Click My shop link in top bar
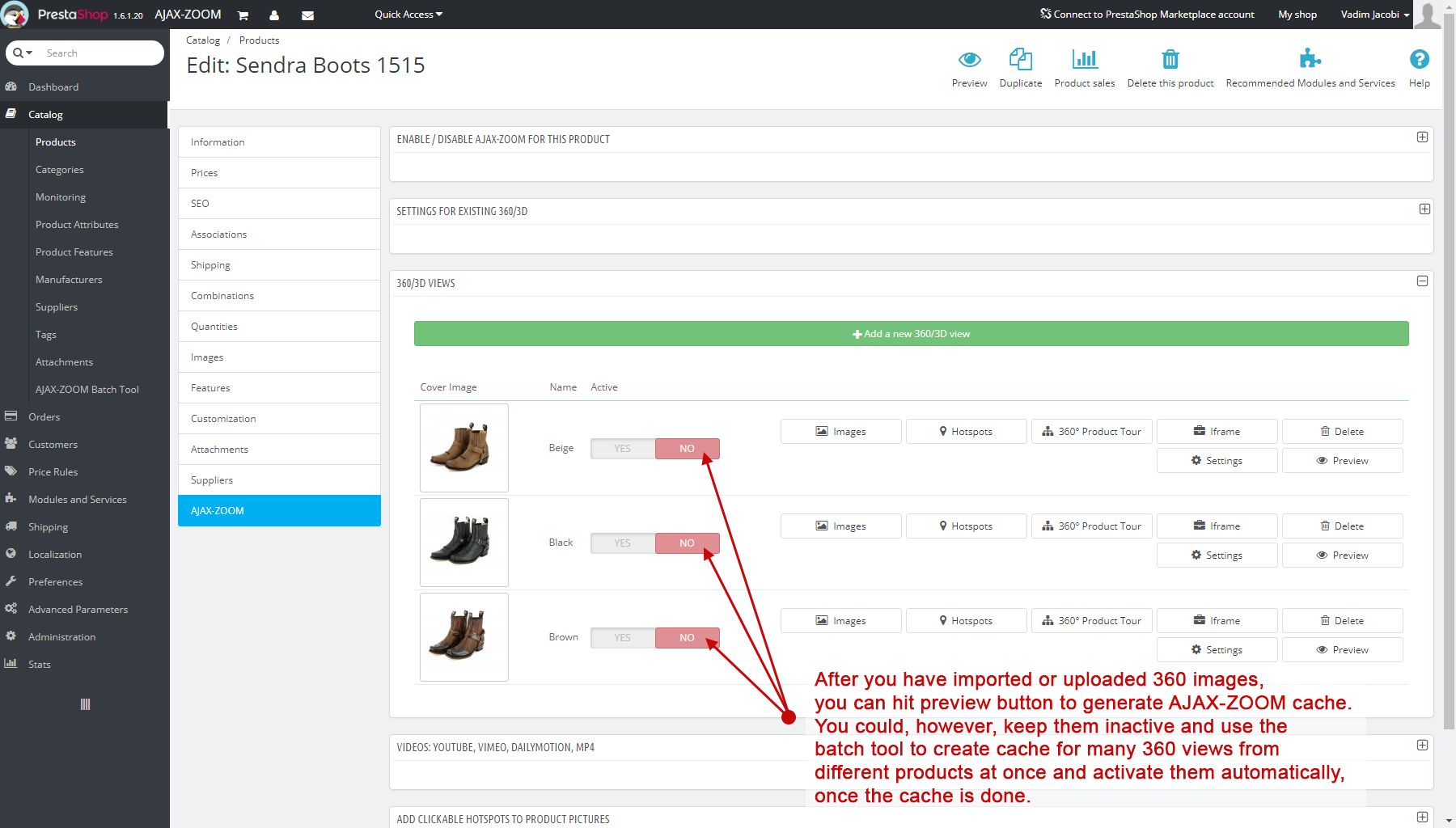This screenshot has height=828, width=1456. [x=1297, y=15]
